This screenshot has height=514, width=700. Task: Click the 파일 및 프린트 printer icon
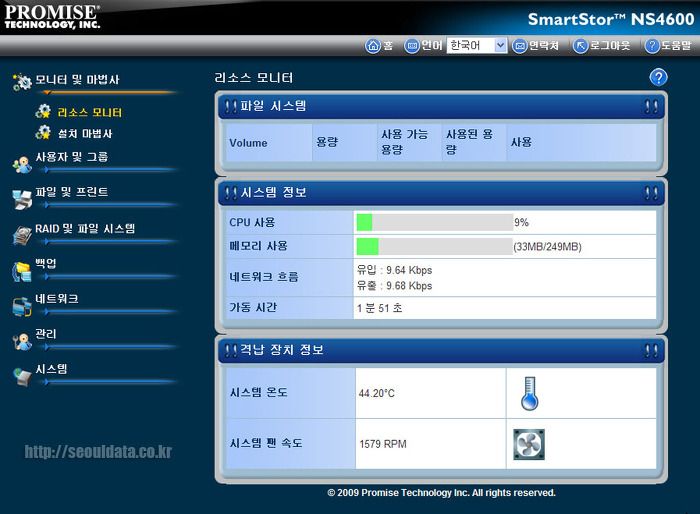22,200
